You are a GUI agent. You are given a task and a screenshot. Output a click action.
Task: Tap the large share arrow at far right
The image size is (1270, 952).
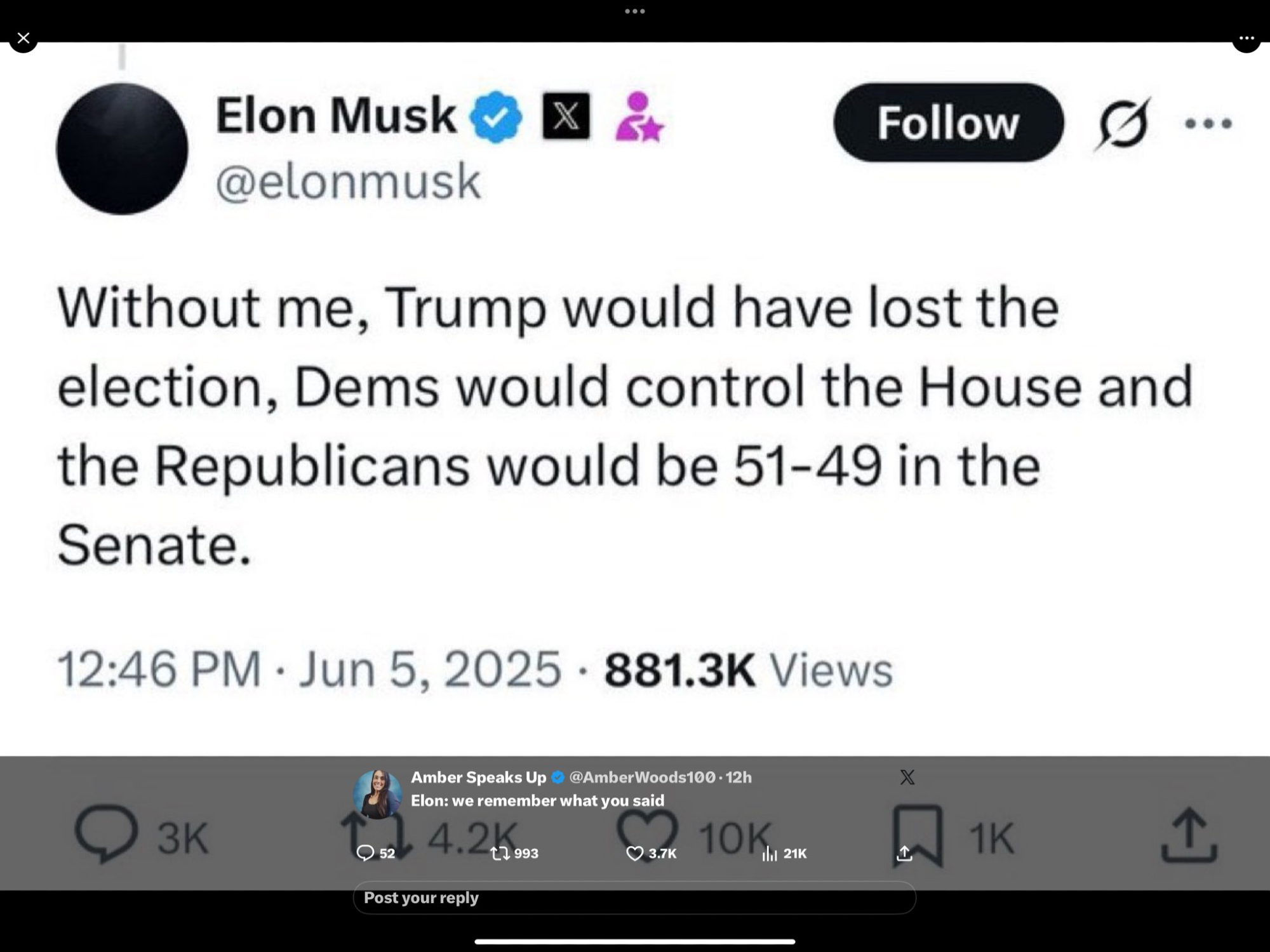pyautogui.click(x=1189, y=835)
